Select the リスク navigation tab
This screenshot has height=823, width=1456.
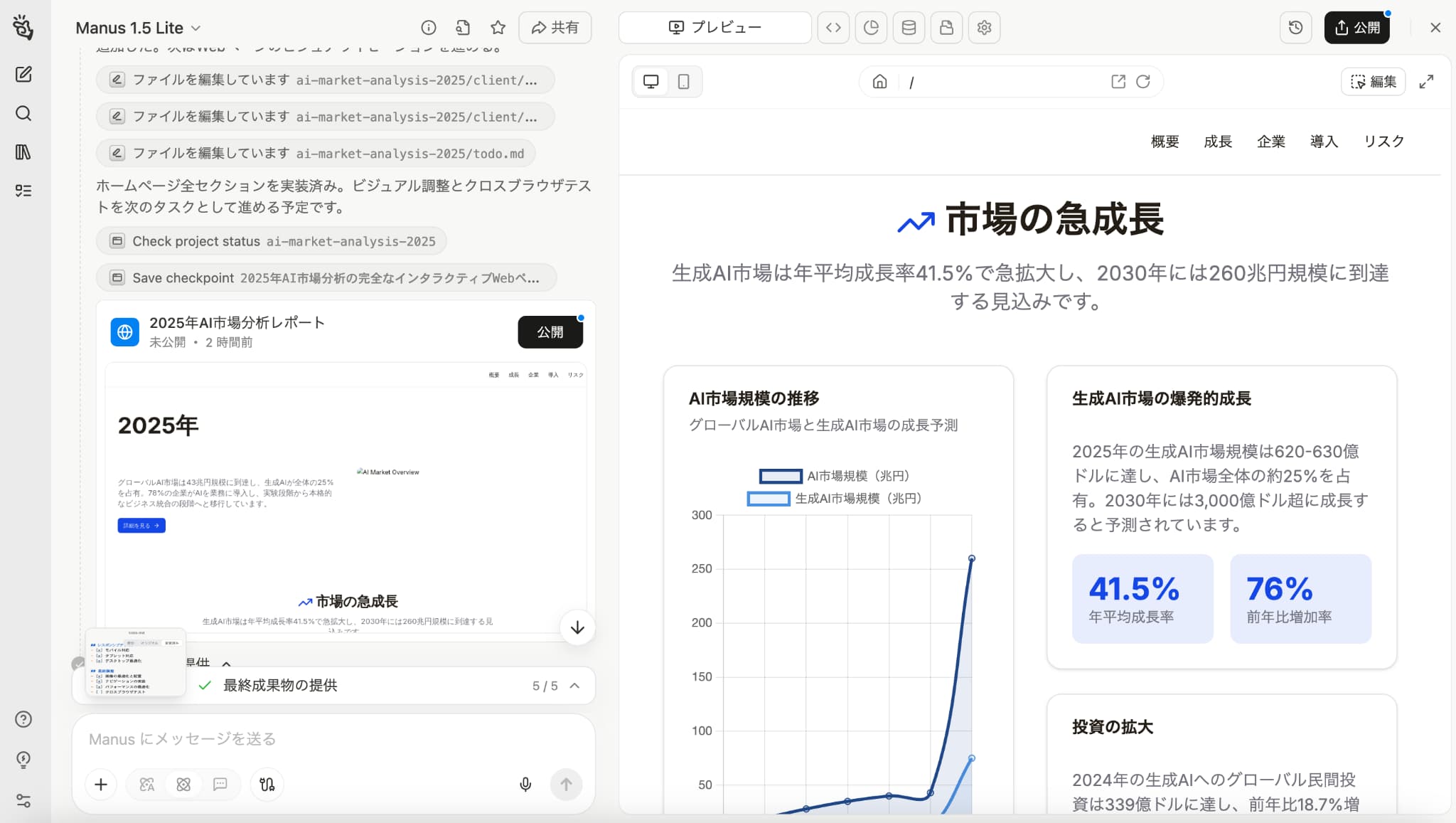coord(1382,142)
